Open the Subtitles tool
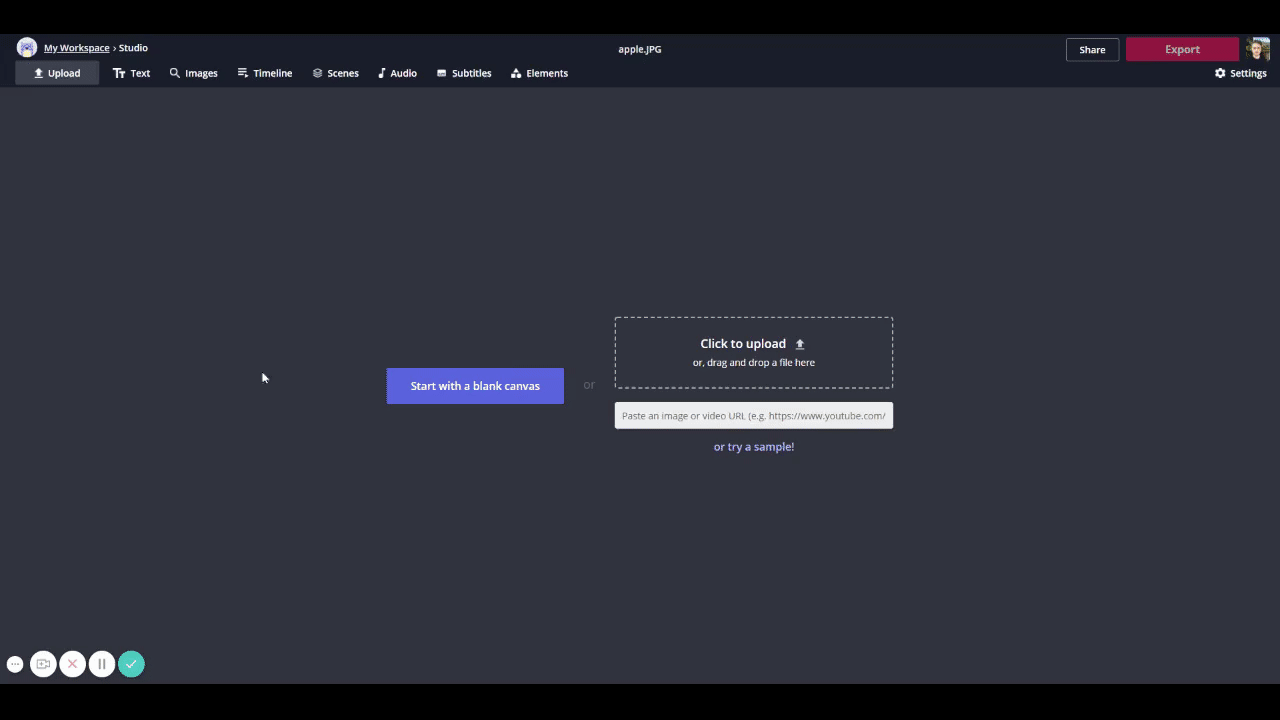The width and height of the screenshot is (1280, 720). click(464, 73)
